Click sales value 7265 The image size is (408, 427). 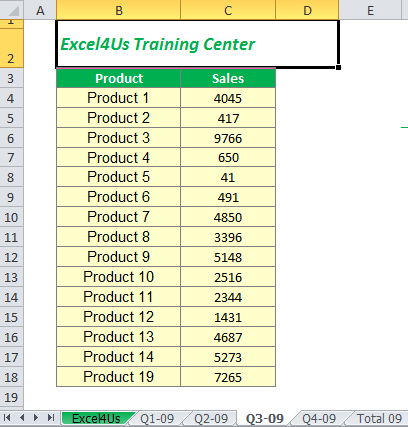(228, 377)
